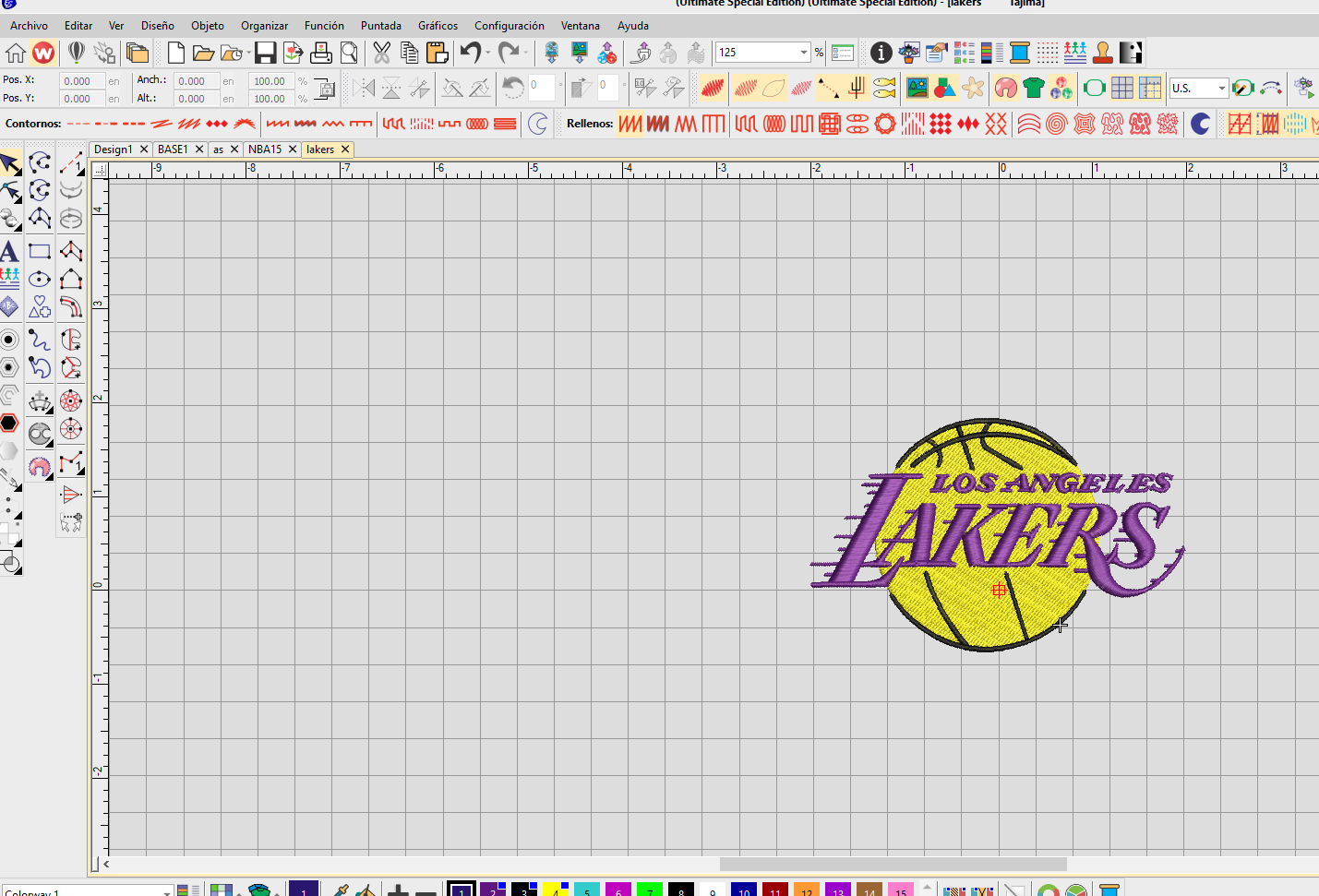This screenshot has width=1319, height=896.
Task: Choose the first satin fill in Rellenos
Action: tap(630, 123)
